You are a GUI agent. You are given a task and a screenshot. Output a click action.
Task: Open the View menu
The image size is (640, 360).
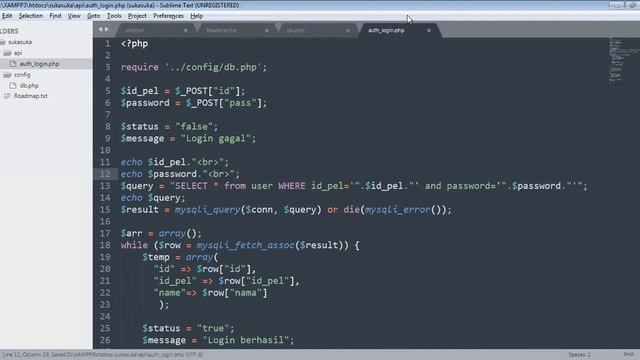[x=74, y=16]
